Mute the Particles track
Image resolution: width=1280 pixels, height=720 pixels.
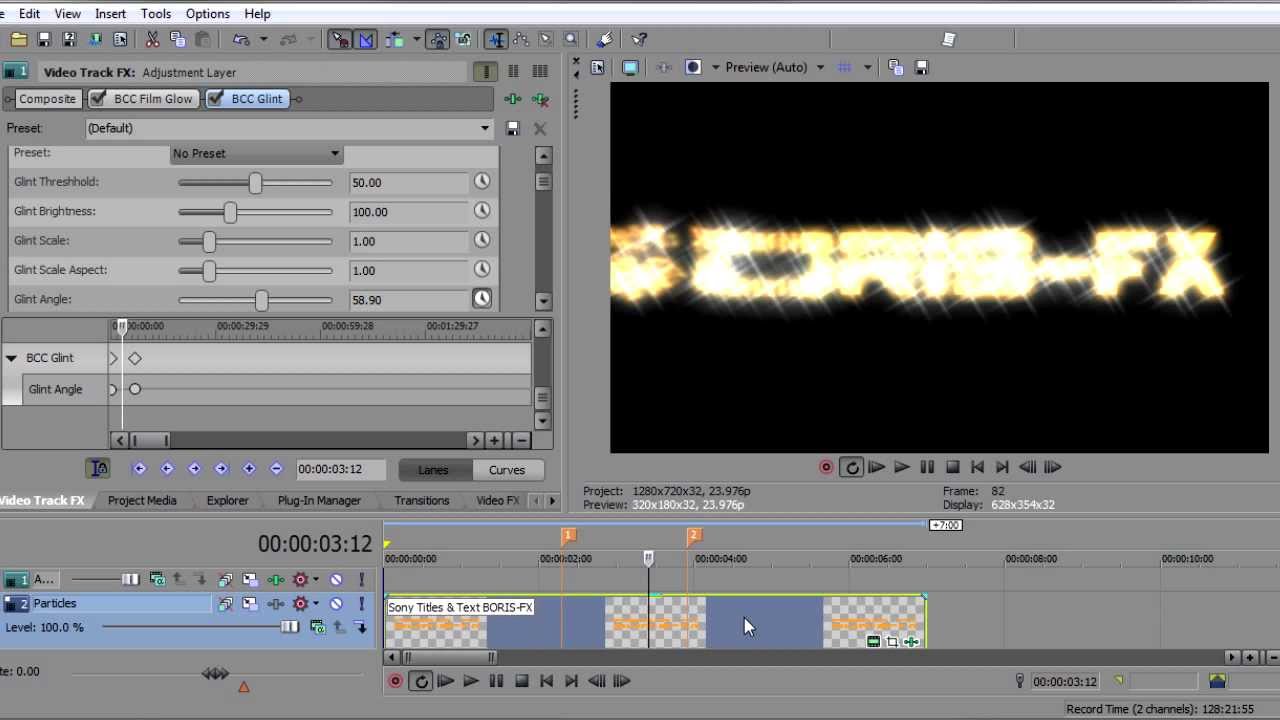336,604
